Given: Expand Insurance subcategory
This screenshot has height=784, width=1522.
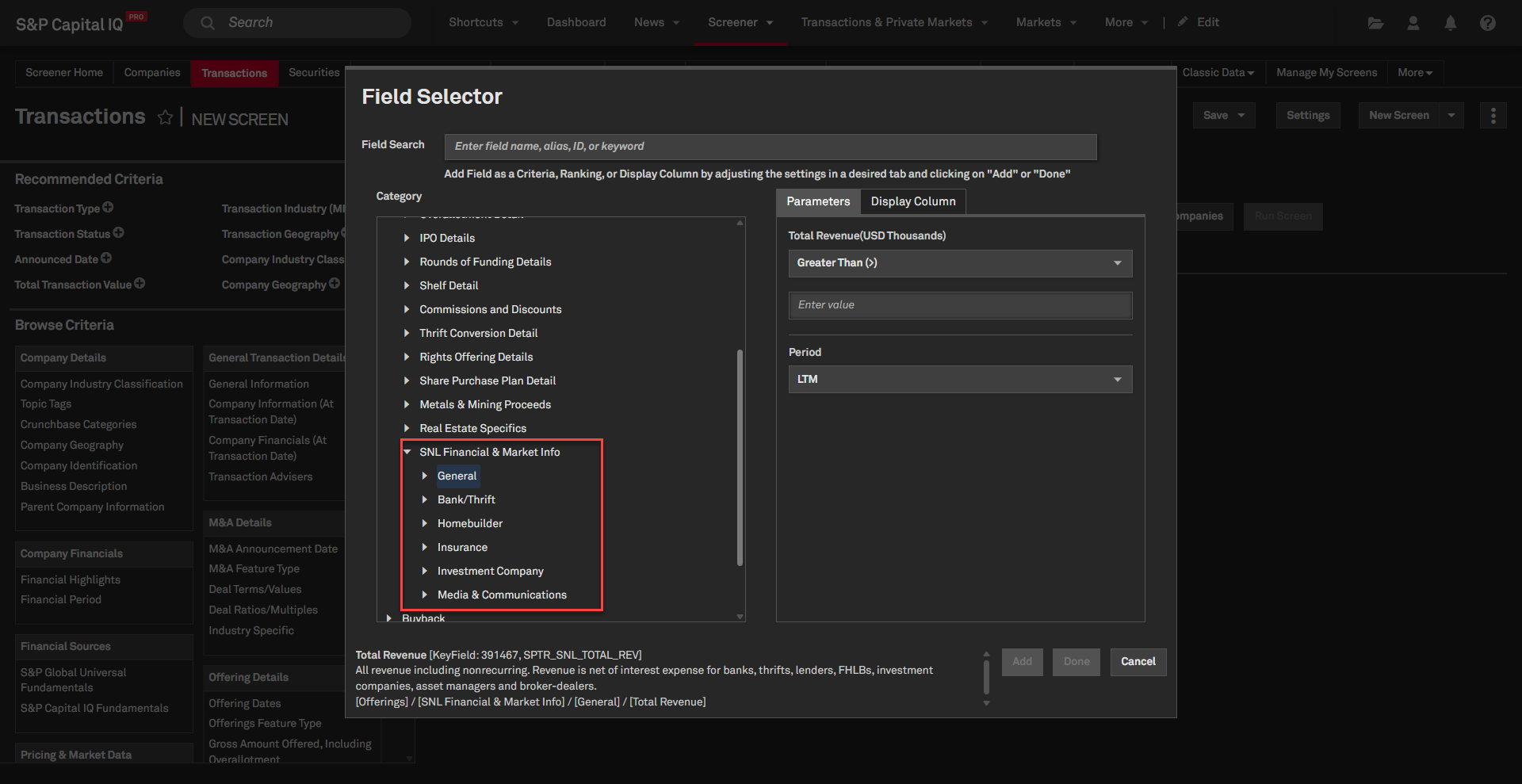Looking at the screenshot, I should [x=424, y=547].
